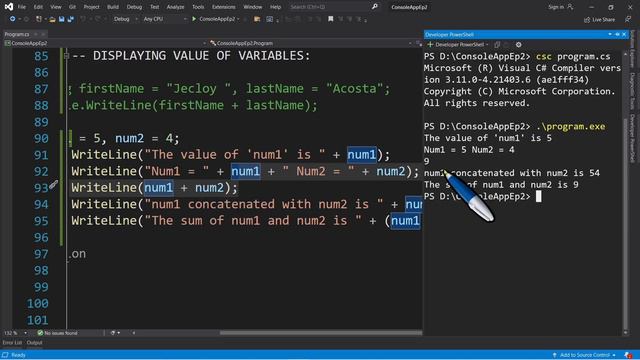Click the Navigate Backward arrow icon

coord(13,19)
